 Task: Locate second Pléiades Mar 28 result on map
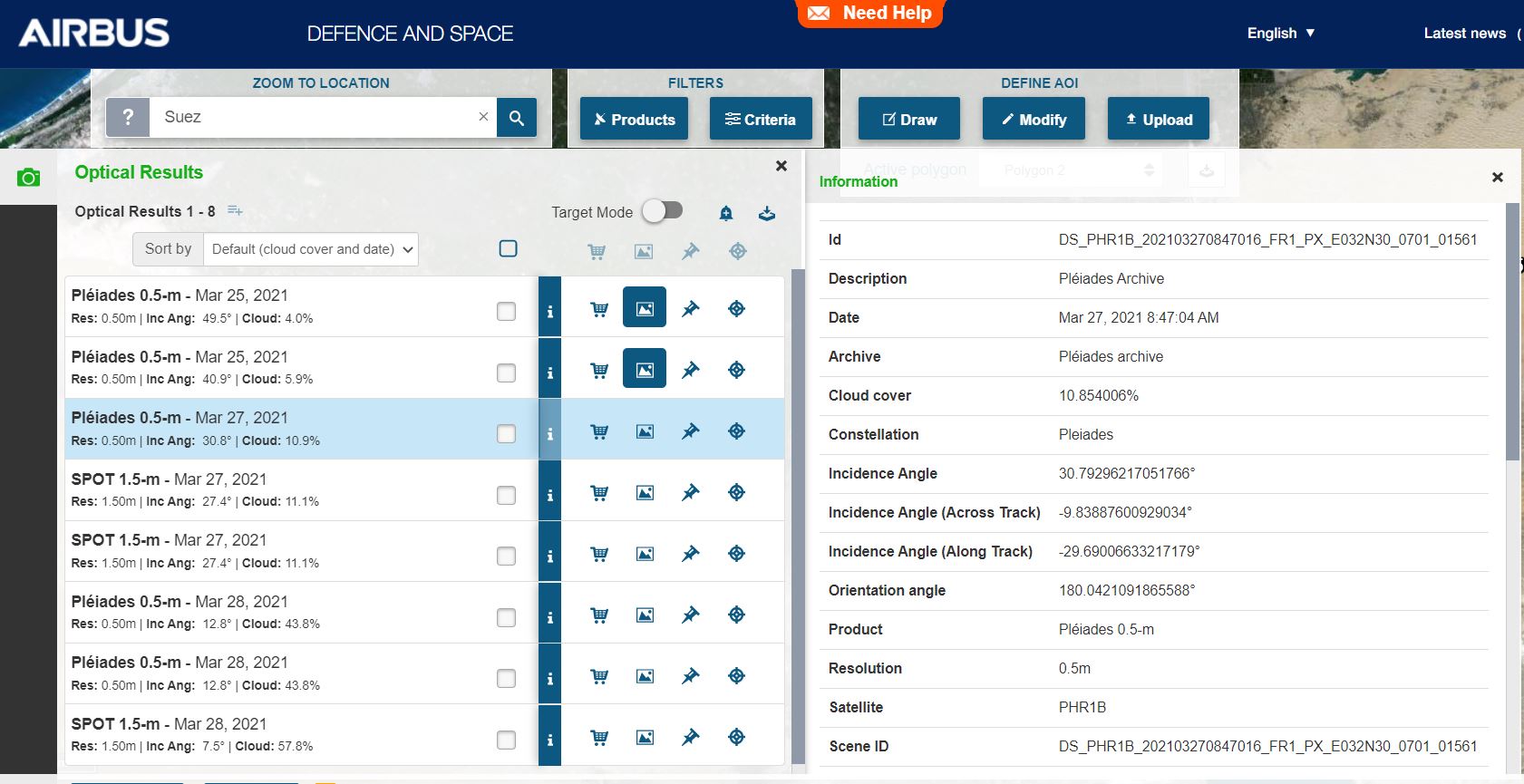tap(737, 676)
